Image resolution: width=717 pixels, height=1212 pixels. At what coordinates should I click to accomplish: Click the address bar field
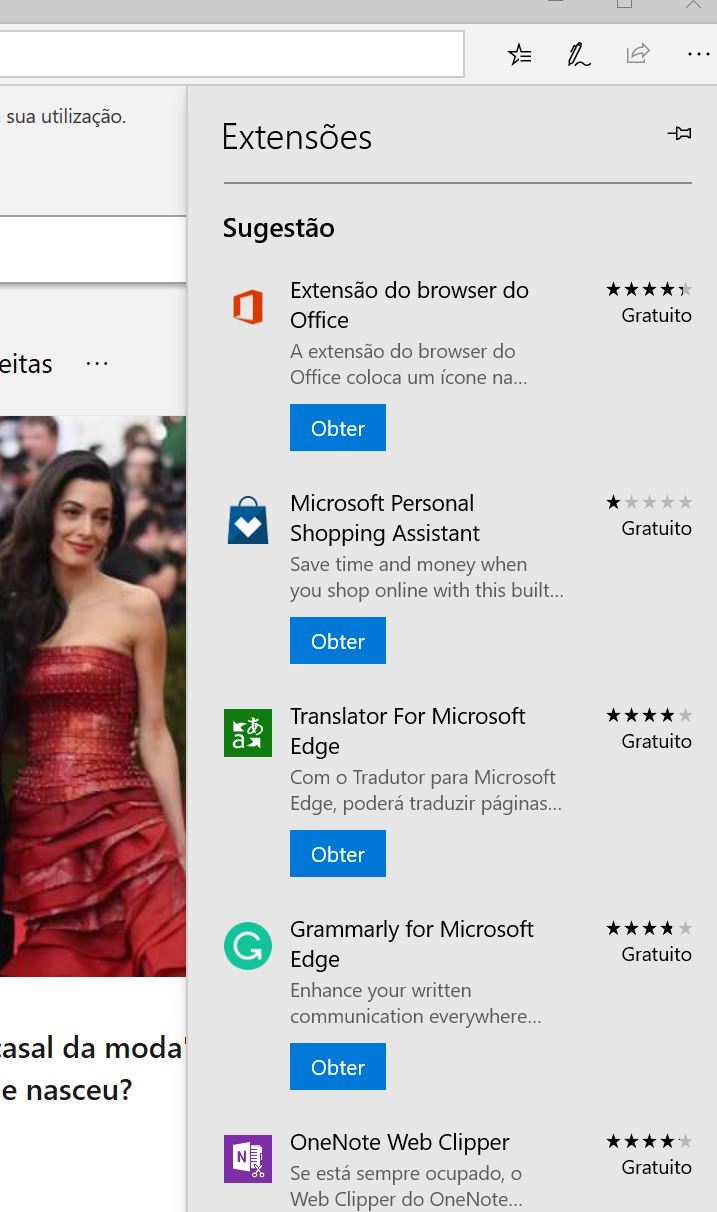232,54
